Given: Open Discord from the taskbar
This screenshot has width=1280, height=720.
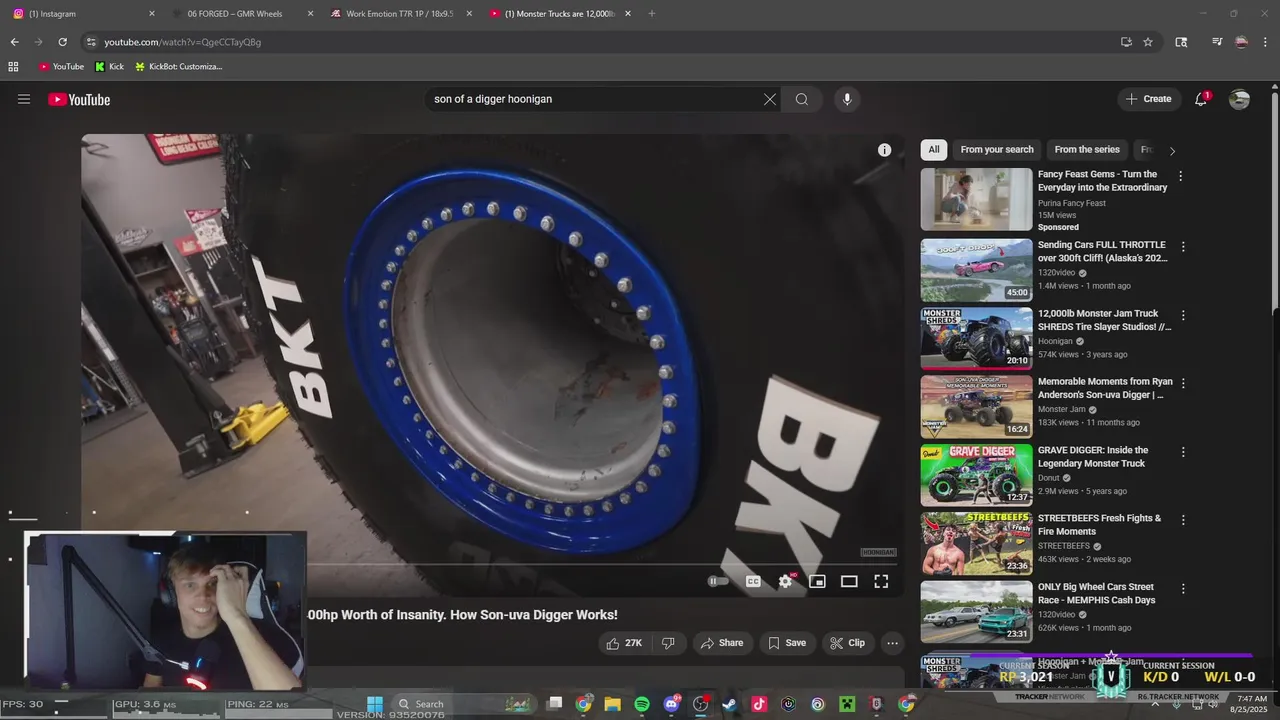Looking at the screenshot, I should pos(671,704).
